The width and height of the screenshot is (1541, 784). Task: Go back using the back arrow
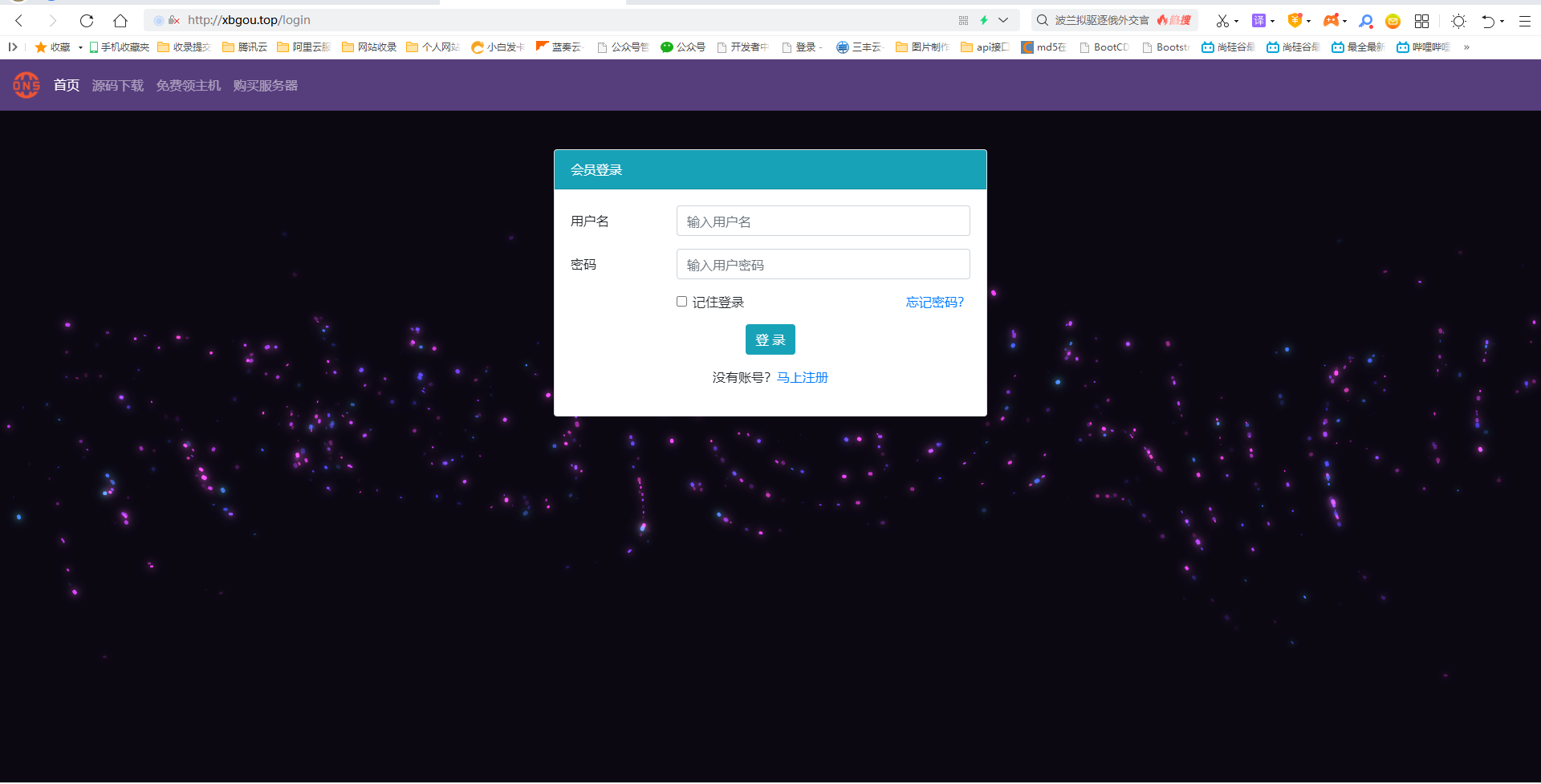[19, 21]
